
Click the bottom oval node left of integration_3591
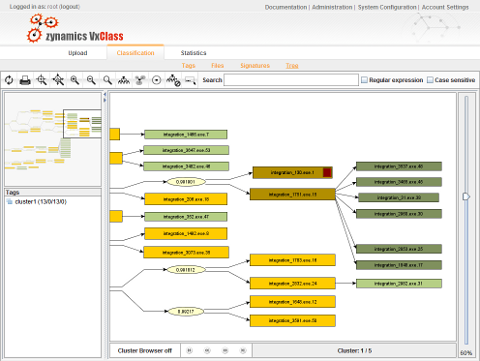coord(186,312)
